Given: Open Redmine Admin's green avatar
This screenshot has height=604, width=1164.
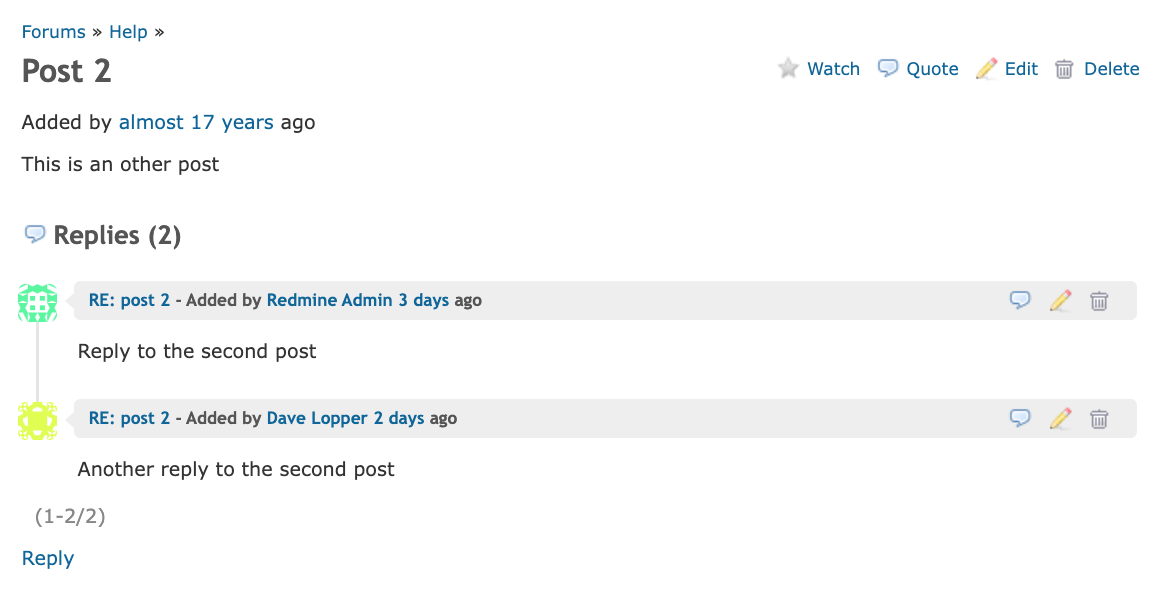Looking at the screenshot, I should point(37,303).
